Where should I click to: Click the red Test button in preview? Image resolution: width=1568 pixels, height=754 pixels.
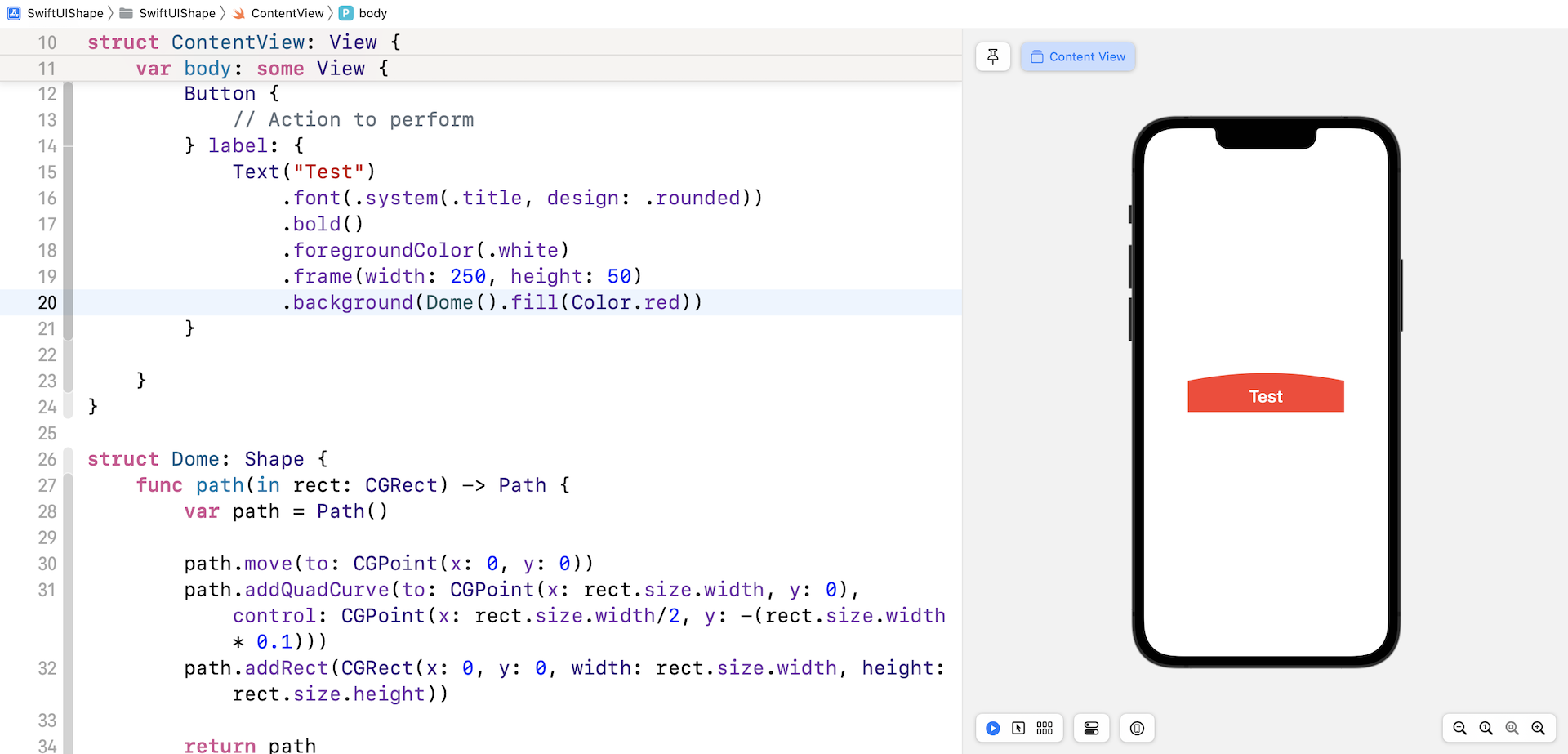(1265, 396)
